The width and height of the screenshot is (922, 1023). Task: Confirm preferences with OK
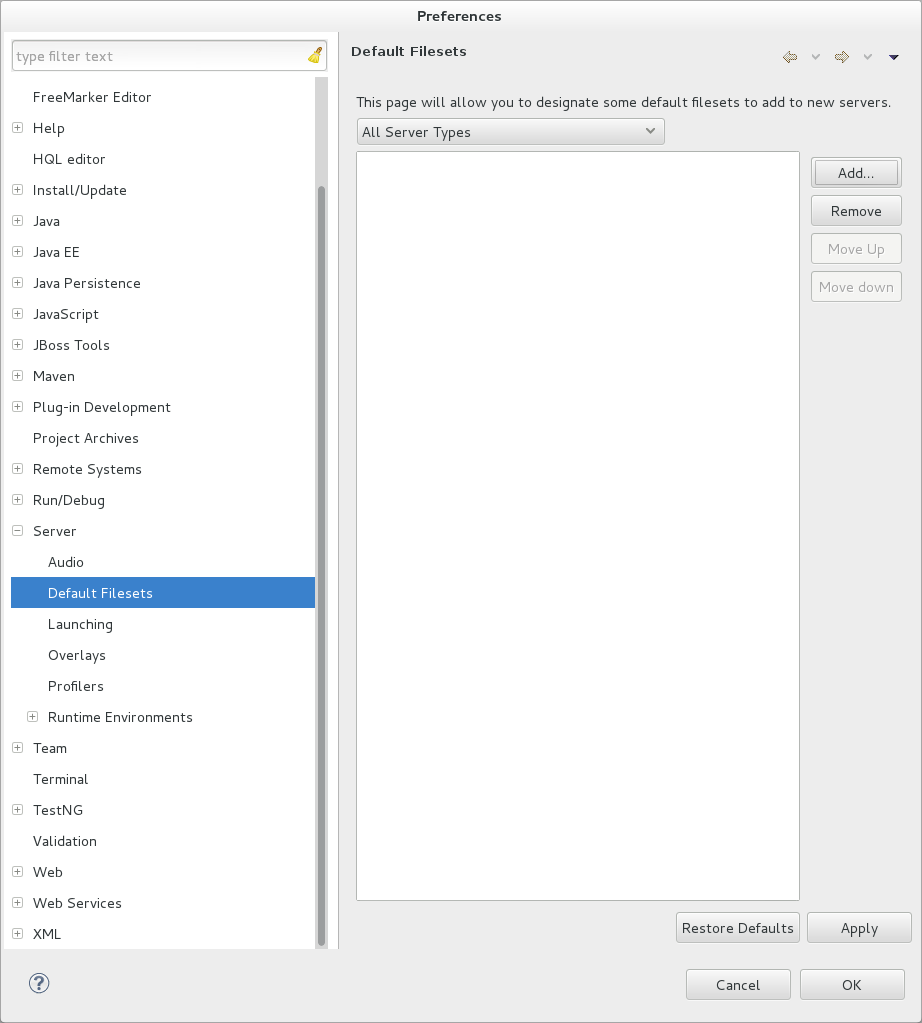(851, 984)
